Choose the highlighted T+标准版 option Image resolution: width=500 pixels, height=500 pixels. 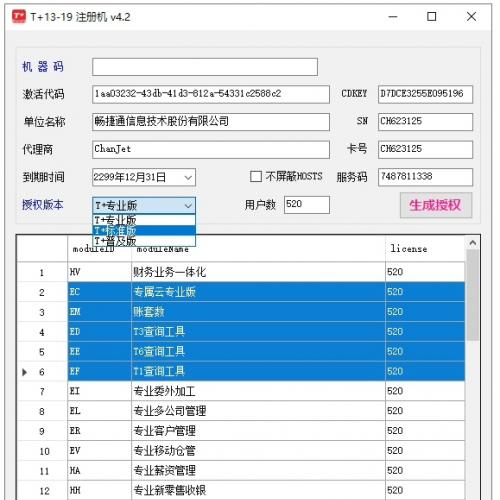pos(144,231)
